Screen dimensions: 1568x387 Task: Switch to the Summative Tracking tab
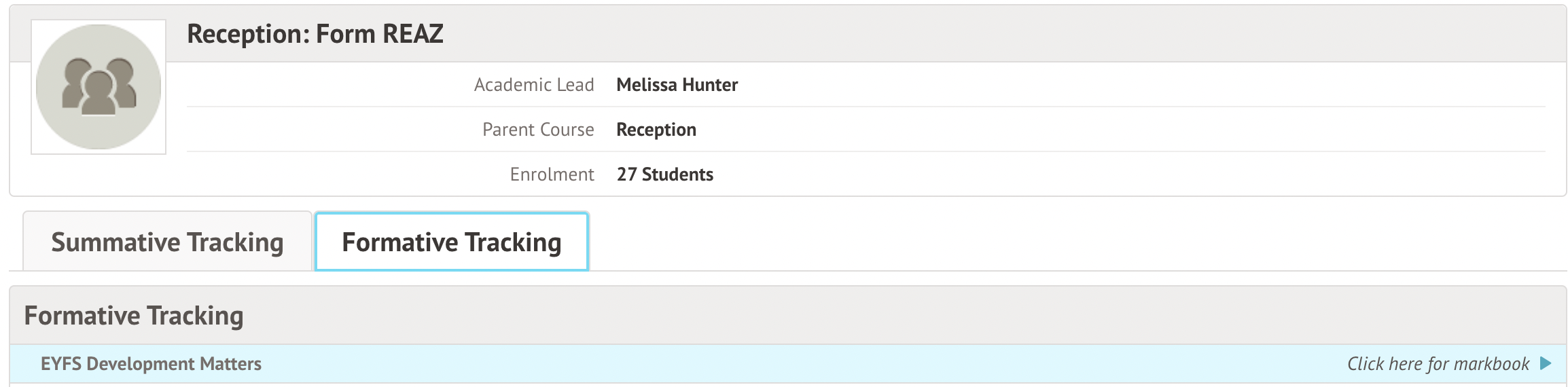click(167, 242)
